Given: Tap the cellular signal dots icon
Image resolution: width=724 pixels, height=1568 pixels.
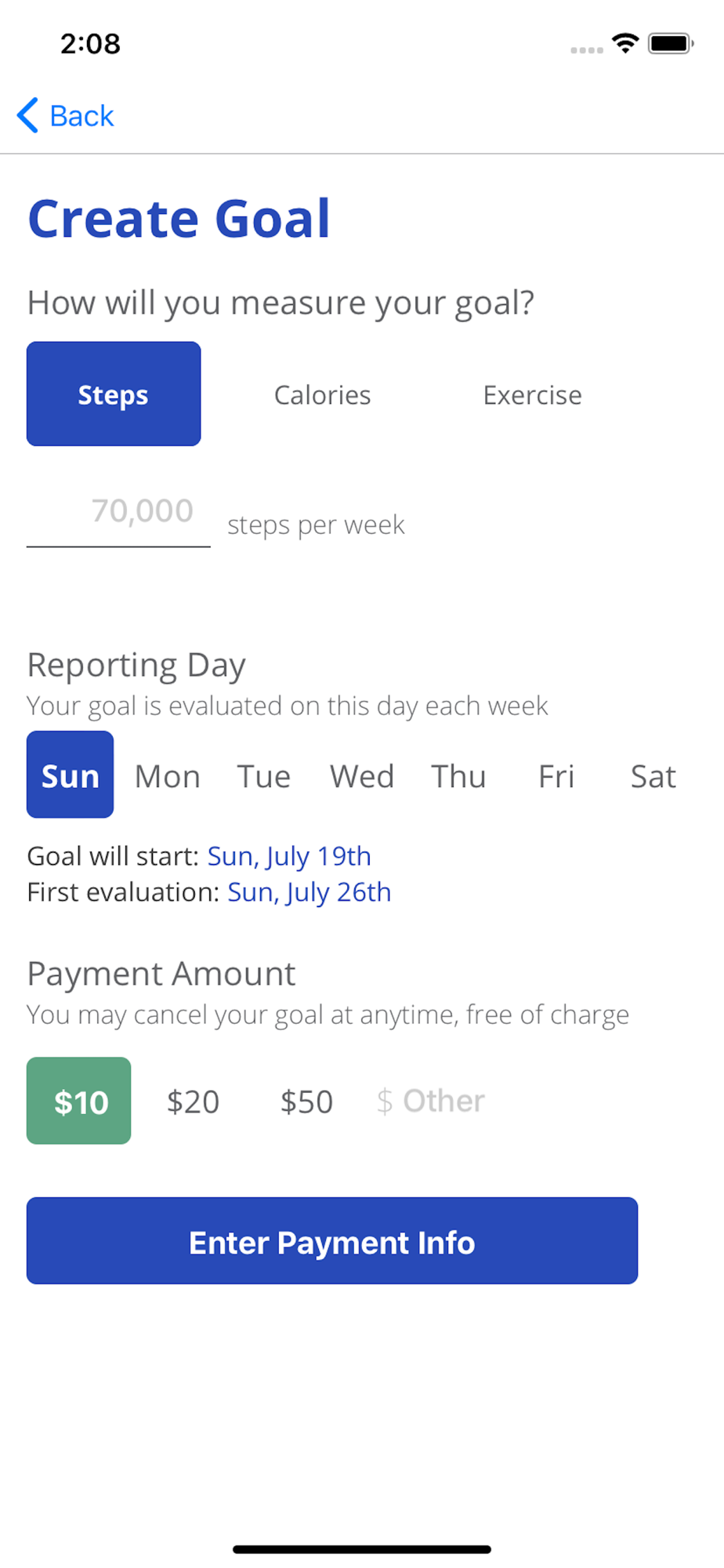Looking at the screenshot, I should pos(587,50).
